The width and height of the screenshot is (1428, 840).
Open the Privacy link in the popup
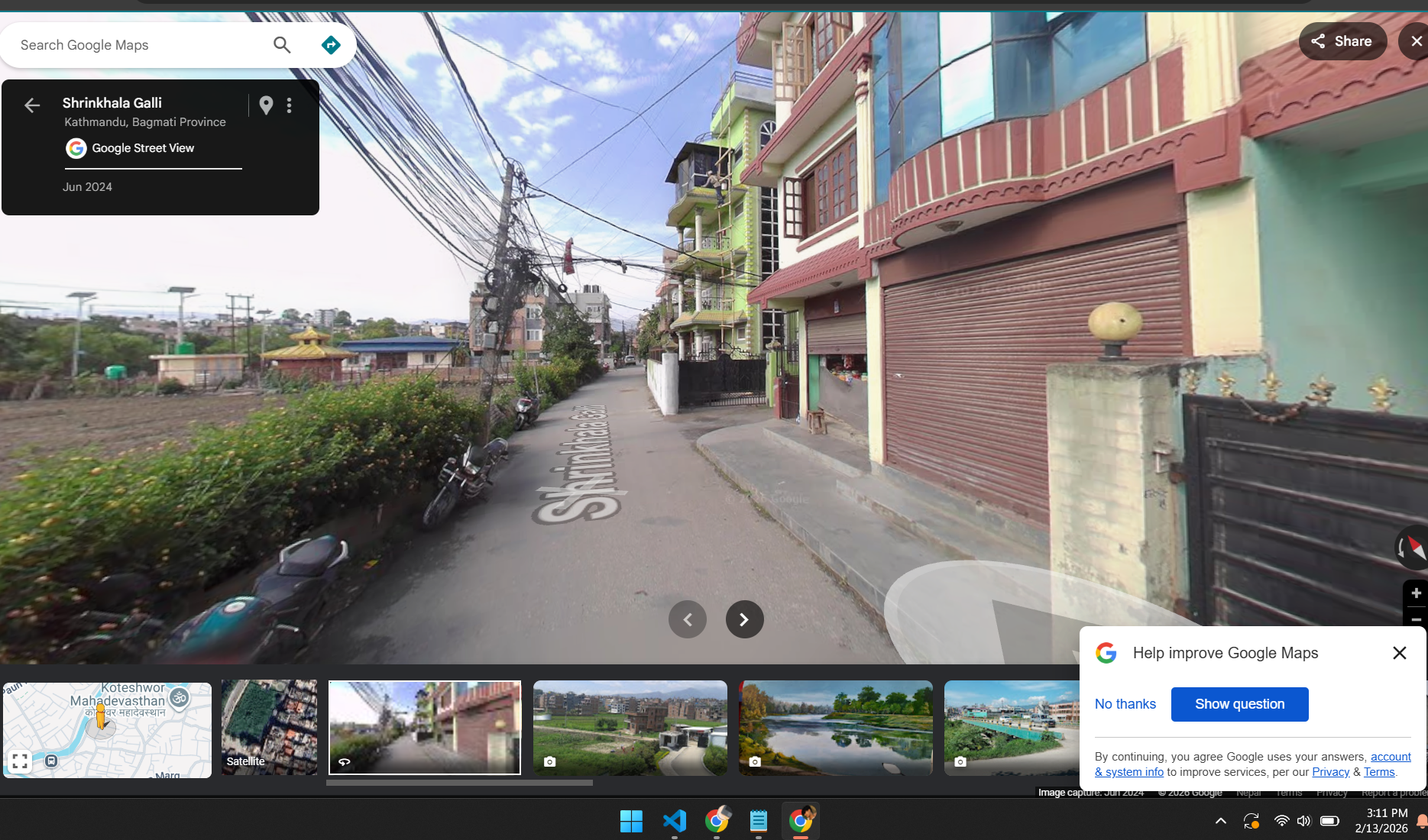(1330, 772)
